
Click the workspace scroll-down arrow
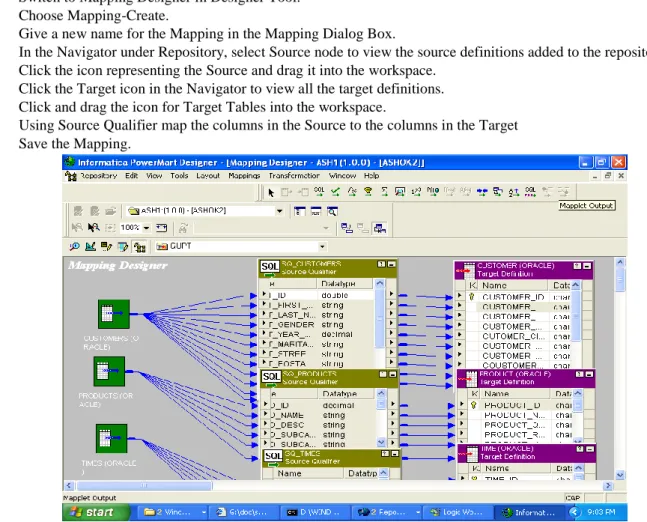coord(620,475)
